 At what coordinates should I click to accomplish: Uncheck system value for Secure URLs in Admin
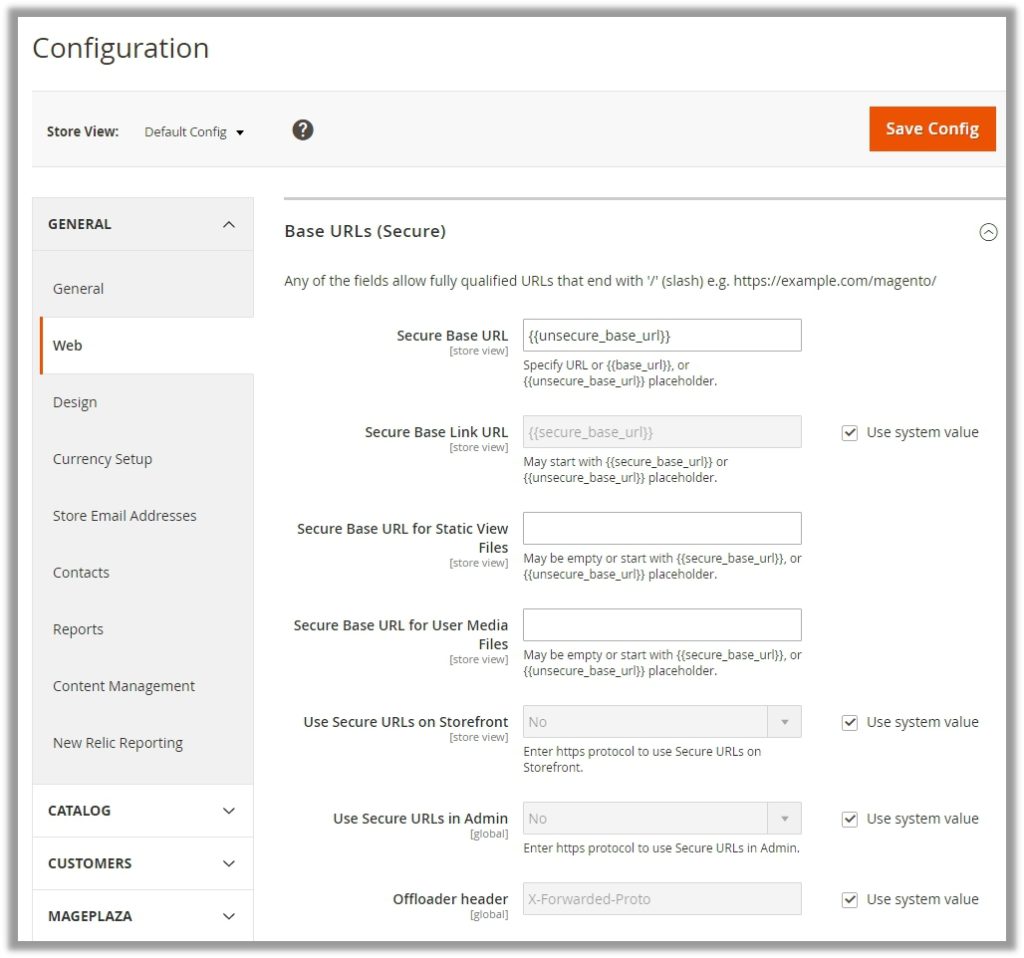pos(850,819)
